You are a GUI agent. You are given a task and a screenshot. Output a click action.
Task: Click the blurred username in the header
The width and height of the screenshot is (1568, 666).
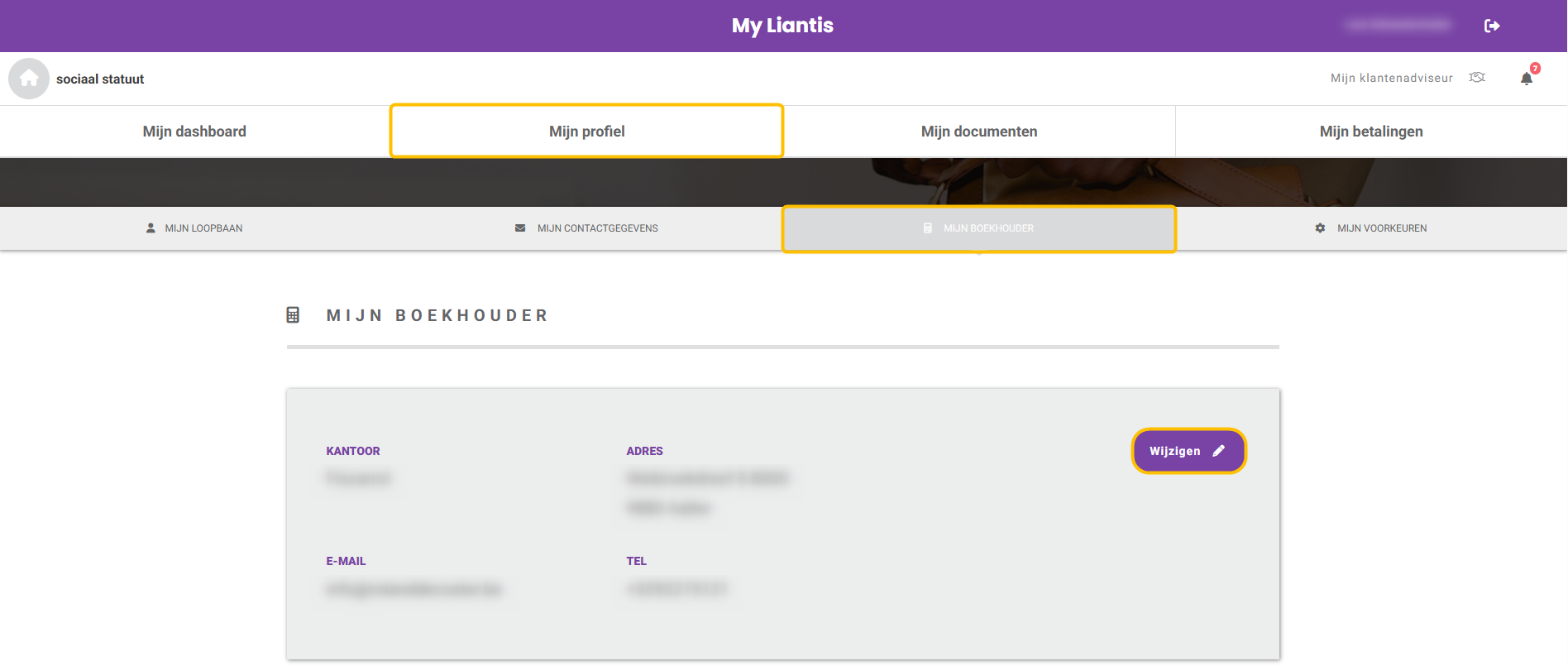1397,26
